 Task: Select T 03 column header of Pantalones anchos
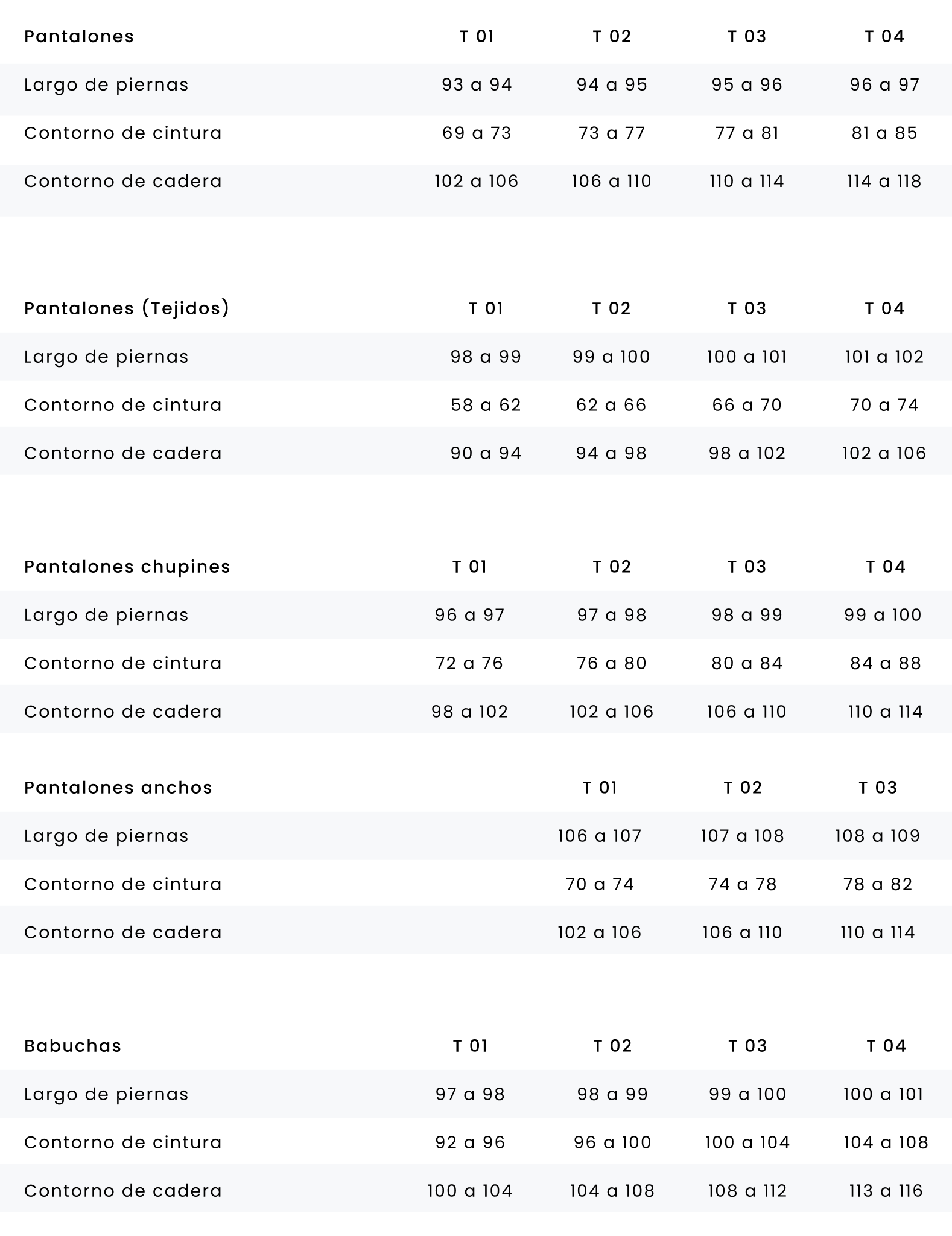click(878, 788)
